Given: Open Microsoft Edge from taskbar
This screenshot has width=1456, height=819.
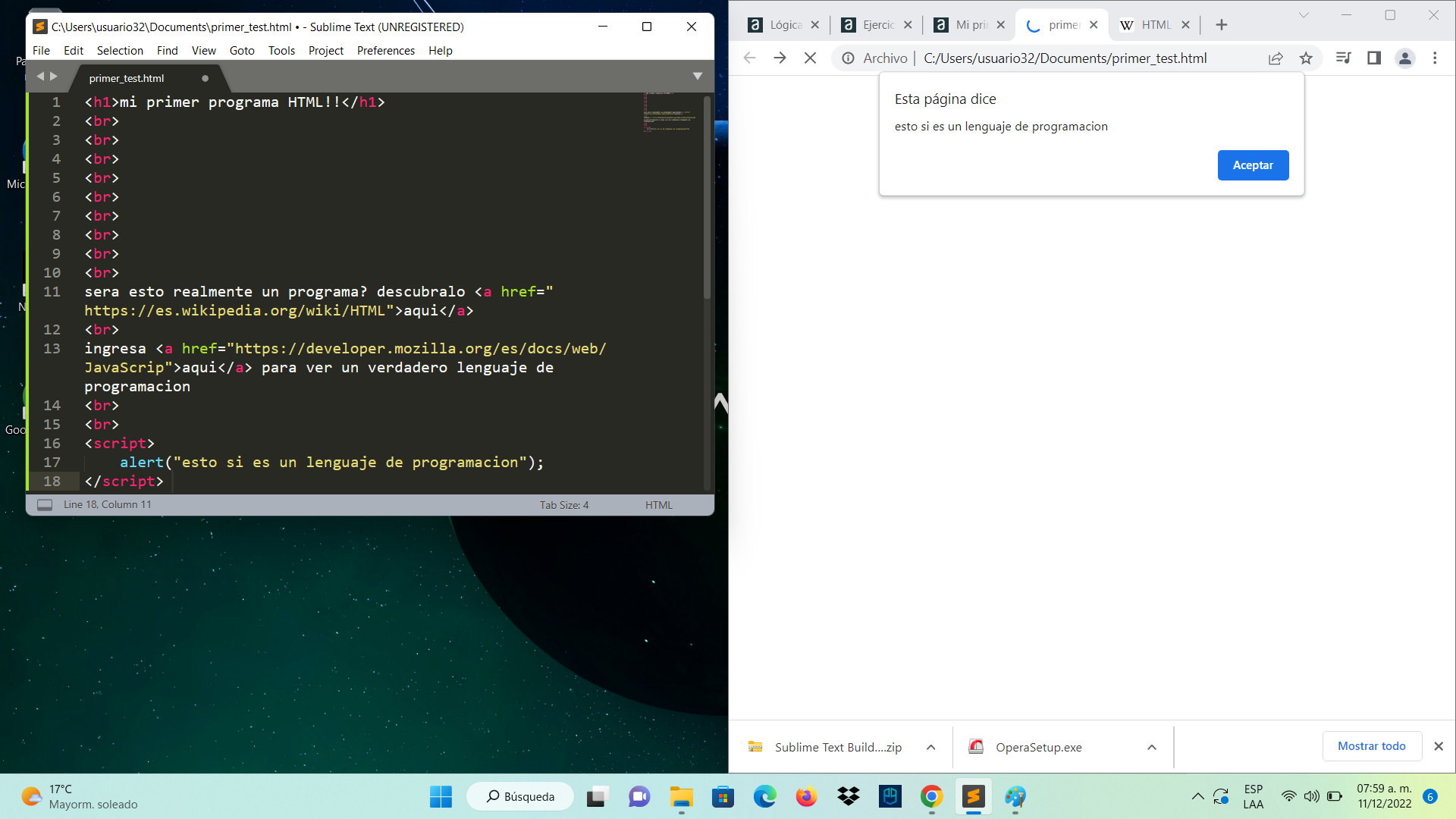Looking at the screenshot, I should click(764, 796).
